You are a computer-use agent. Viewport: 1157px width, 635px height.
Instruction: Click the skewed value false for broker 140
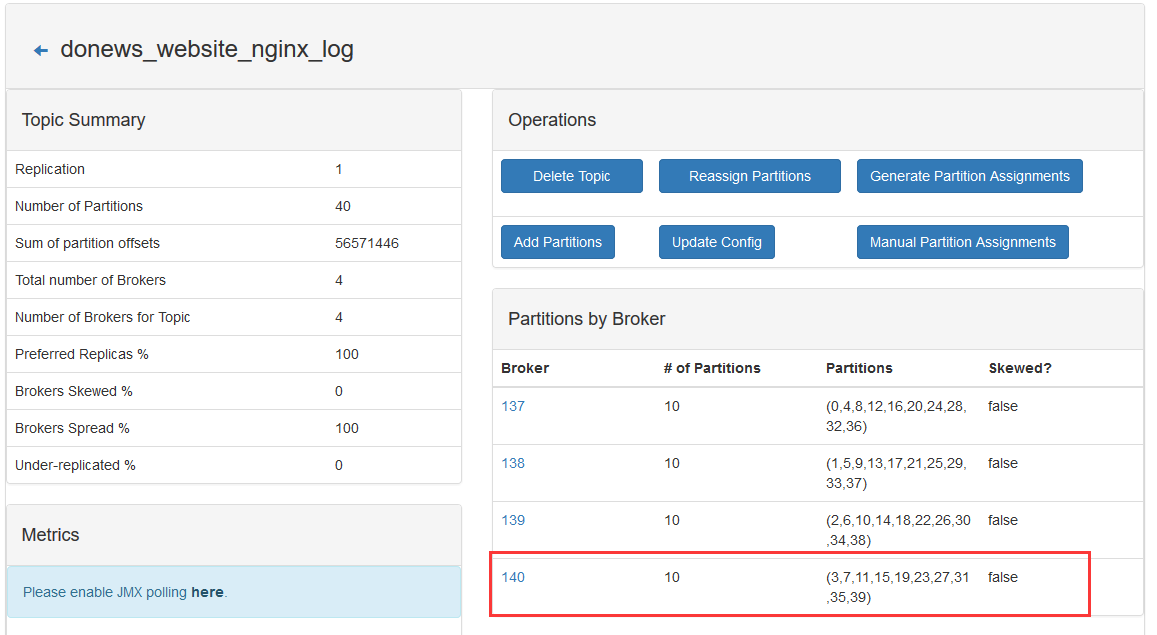coord(1003,577)
